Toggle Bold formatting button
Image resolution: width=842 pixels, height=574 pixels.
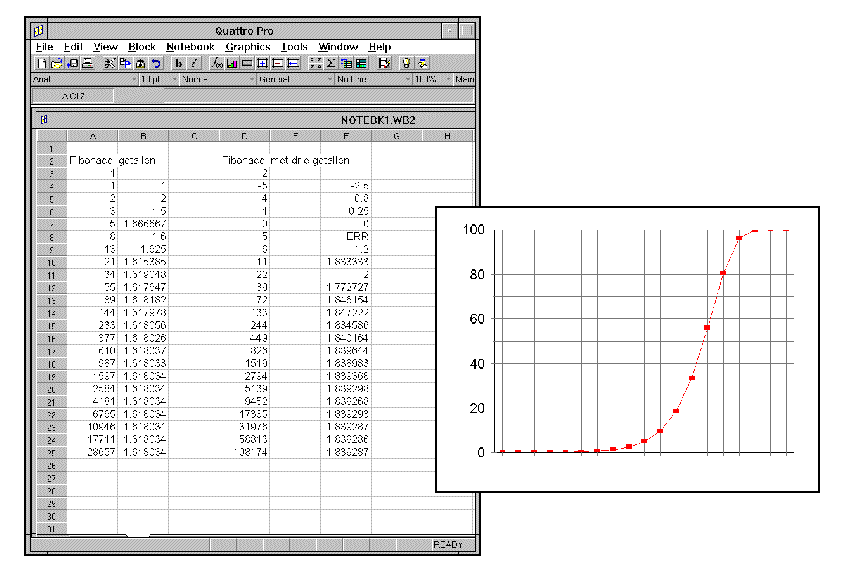click(179, 63)
